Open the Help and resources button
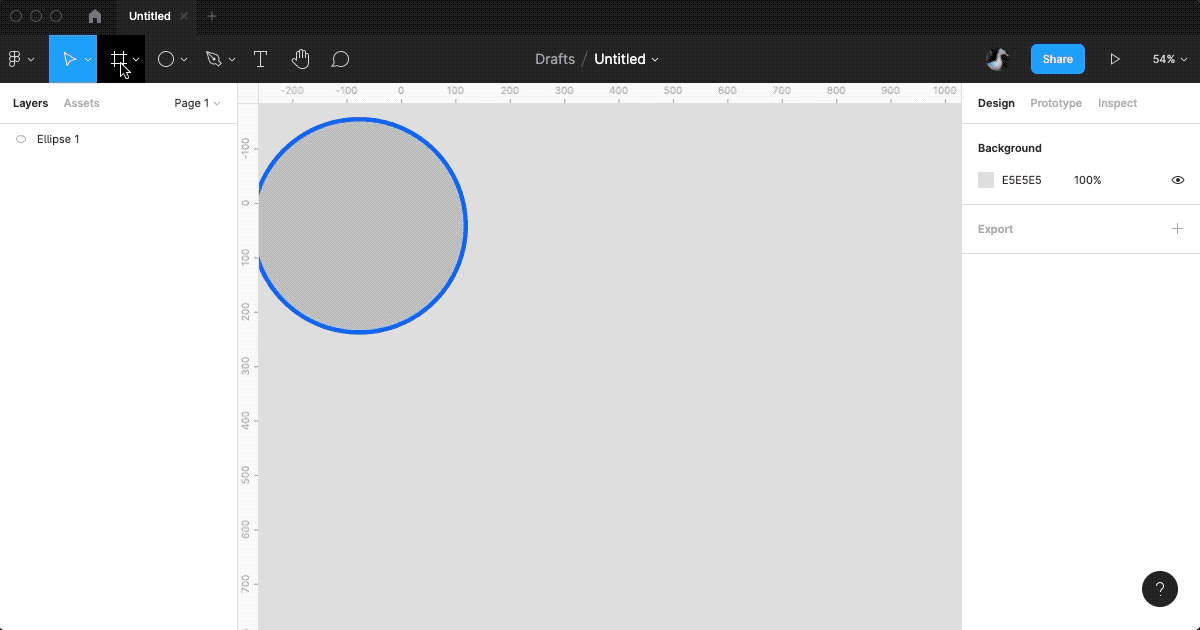This screenshot has height=630, width=1200. click(1160, 589)
